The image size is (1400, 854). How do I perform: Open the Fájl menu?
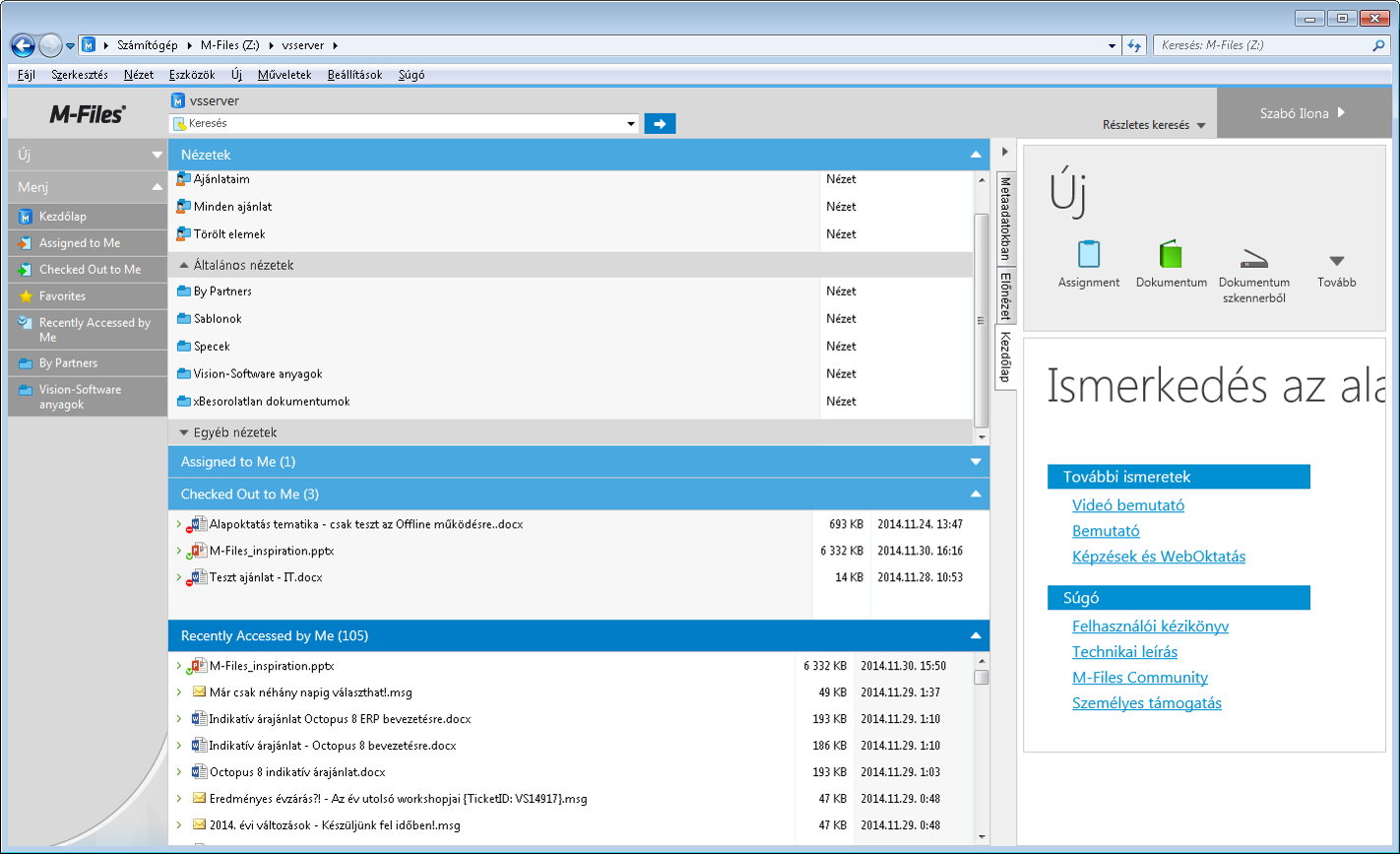[27, 75]
